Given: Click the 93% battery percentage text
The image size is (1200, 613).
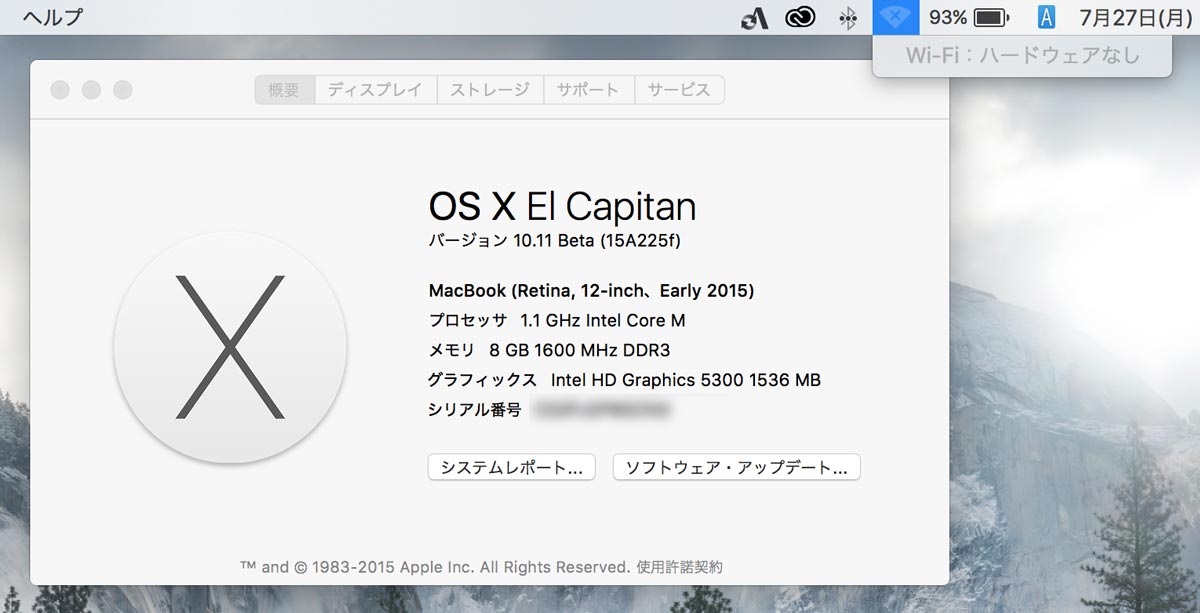Looking at the screenshot, I should coord(948,17).
